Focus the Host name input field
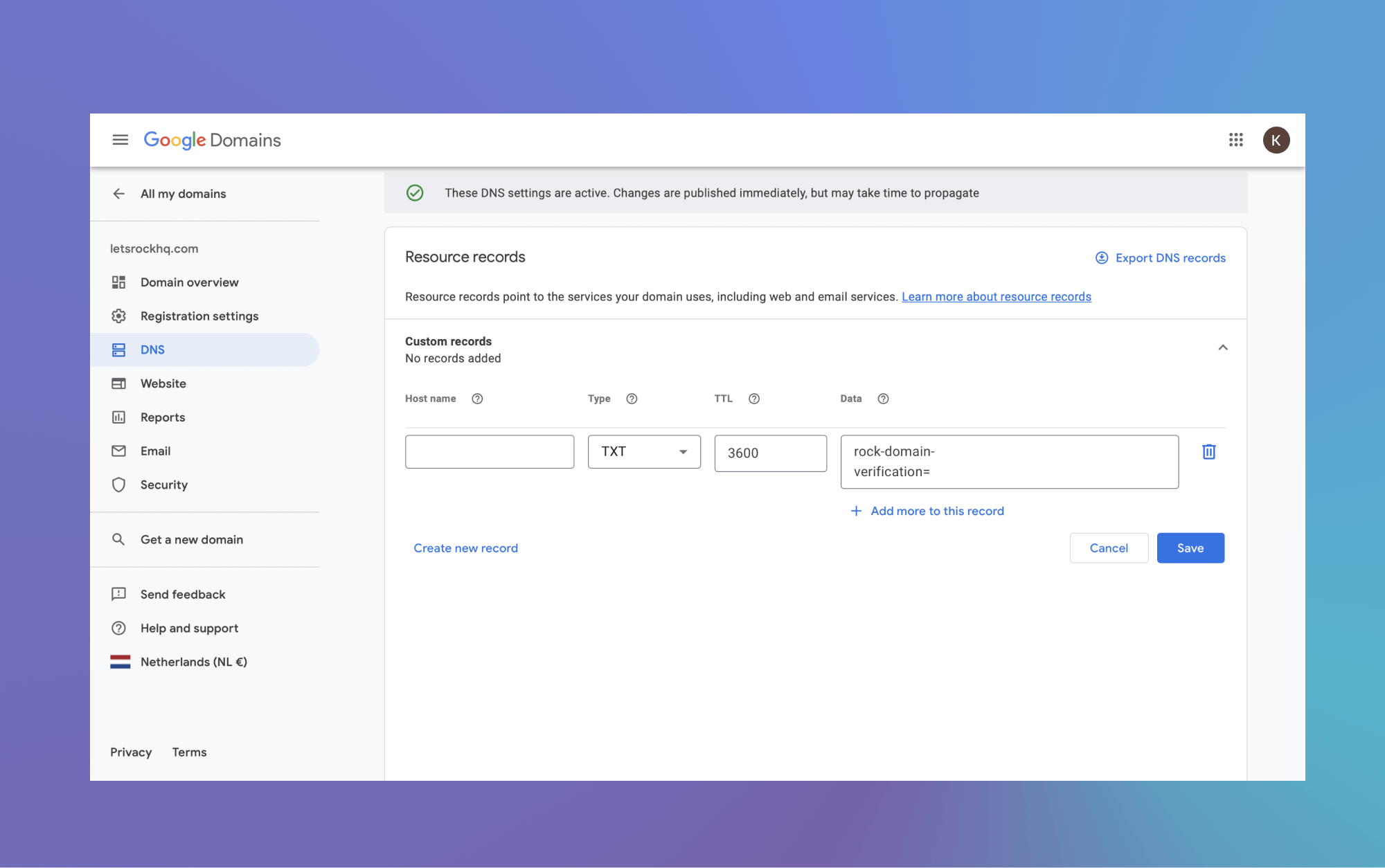Image resolution: width=1385 pixels, height=868 pixels. pyautogui.click(x=489, y=452)
